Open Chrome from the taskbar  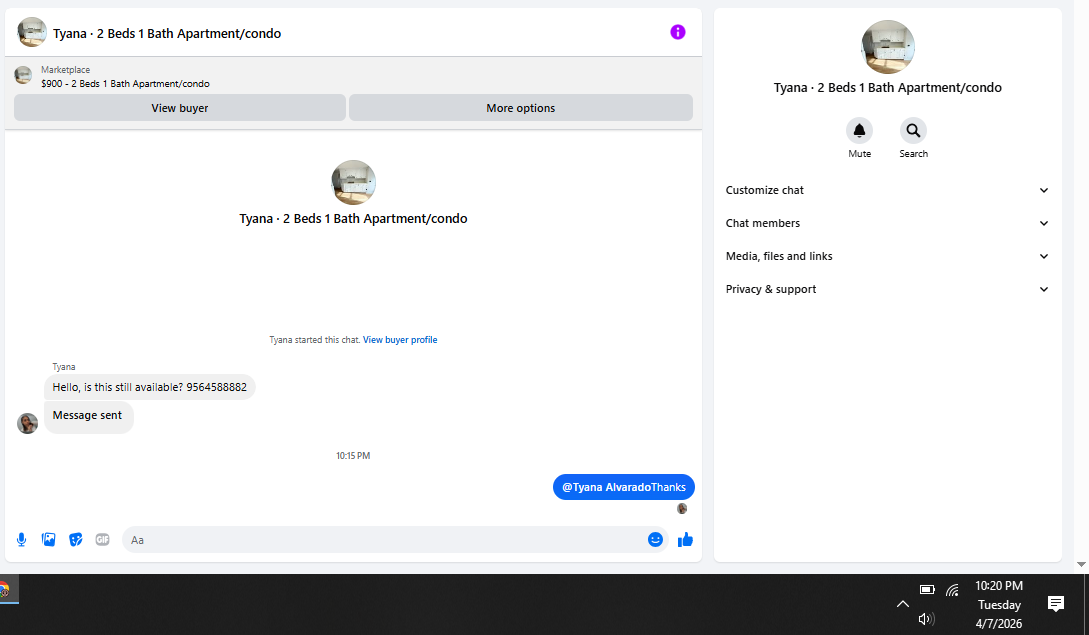pos(4,590)
